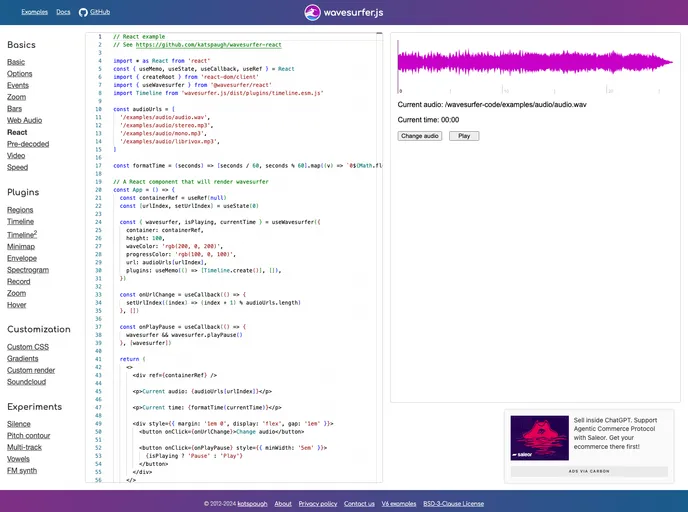The height and width of the screenshot is (512, 688).
Task: Open the GitHub text link in header
Action: 100,12
